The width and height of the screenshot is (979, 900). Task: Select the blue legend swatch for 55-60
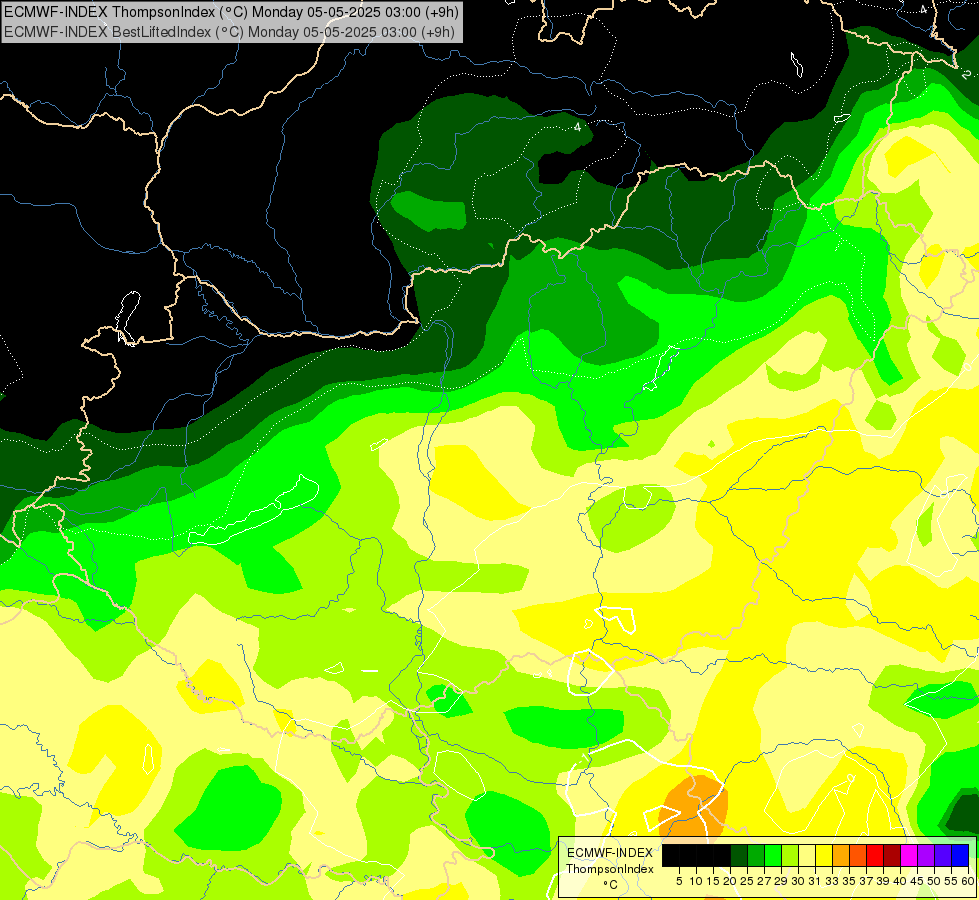coord(960,855)
